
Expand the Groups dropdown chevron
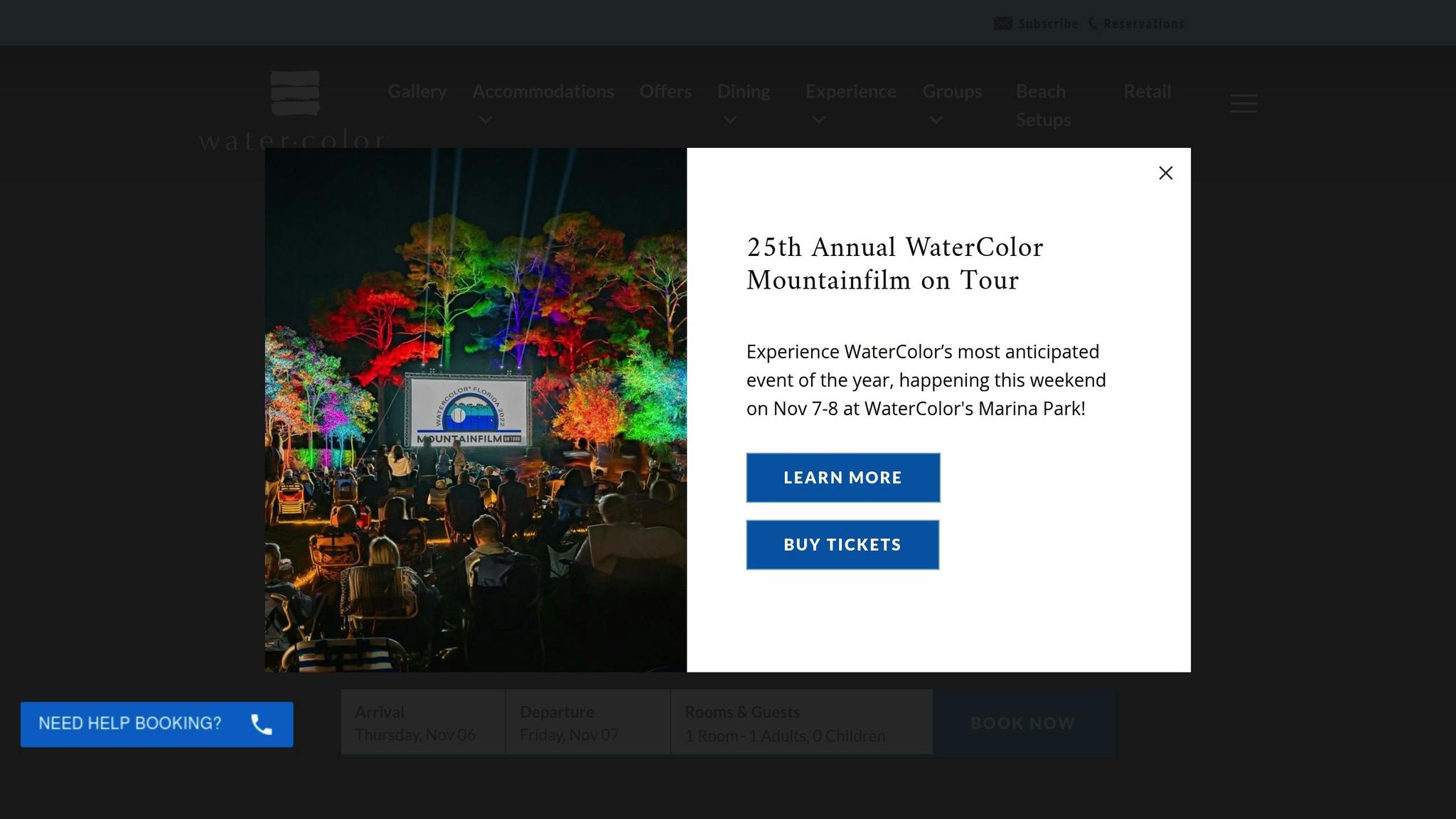(936, 119)
